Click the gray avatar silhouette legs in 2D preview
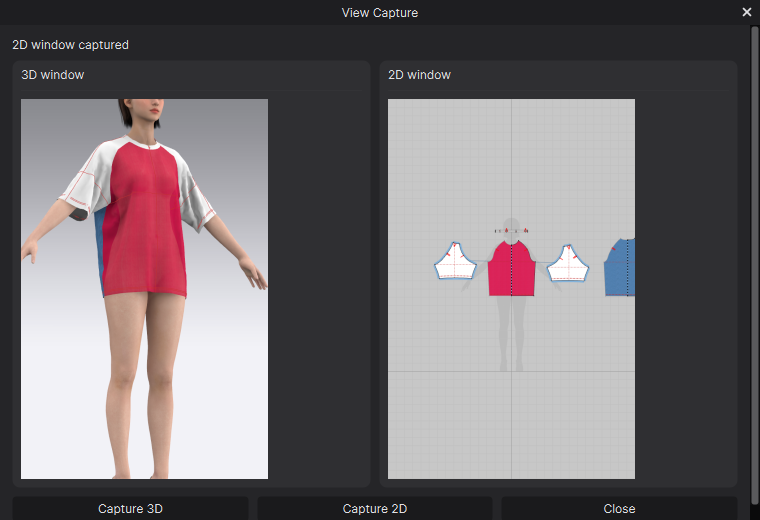 511,333
